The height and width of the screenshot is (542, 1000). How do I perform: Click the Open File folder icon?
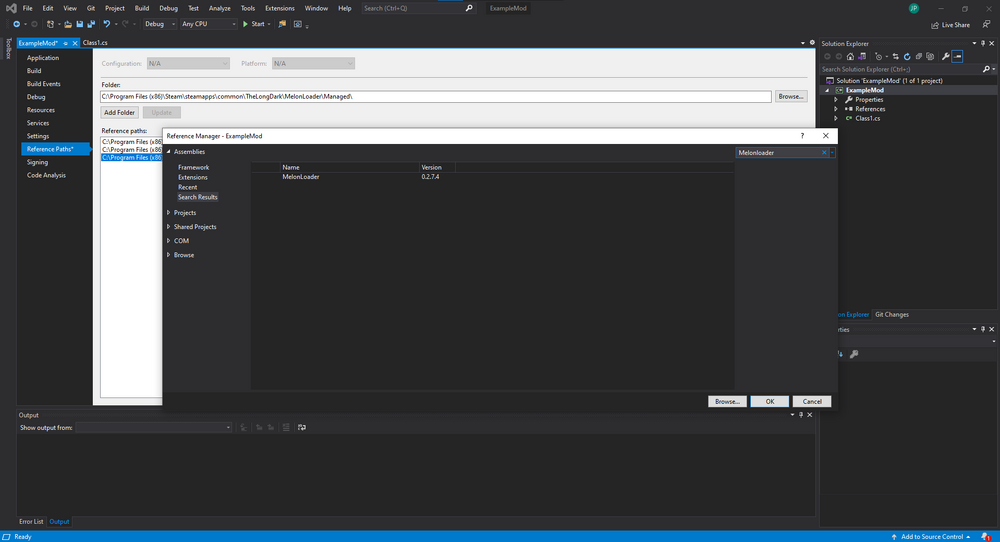pyautogui.click(x=68, y=24)
